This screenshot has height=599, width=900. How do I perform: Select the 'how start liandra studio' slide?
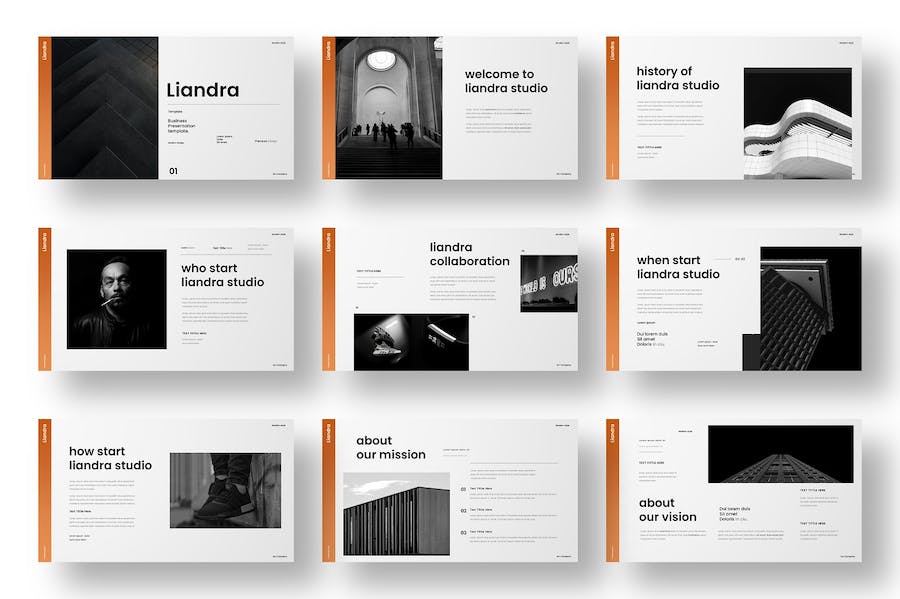coord(166,490)
